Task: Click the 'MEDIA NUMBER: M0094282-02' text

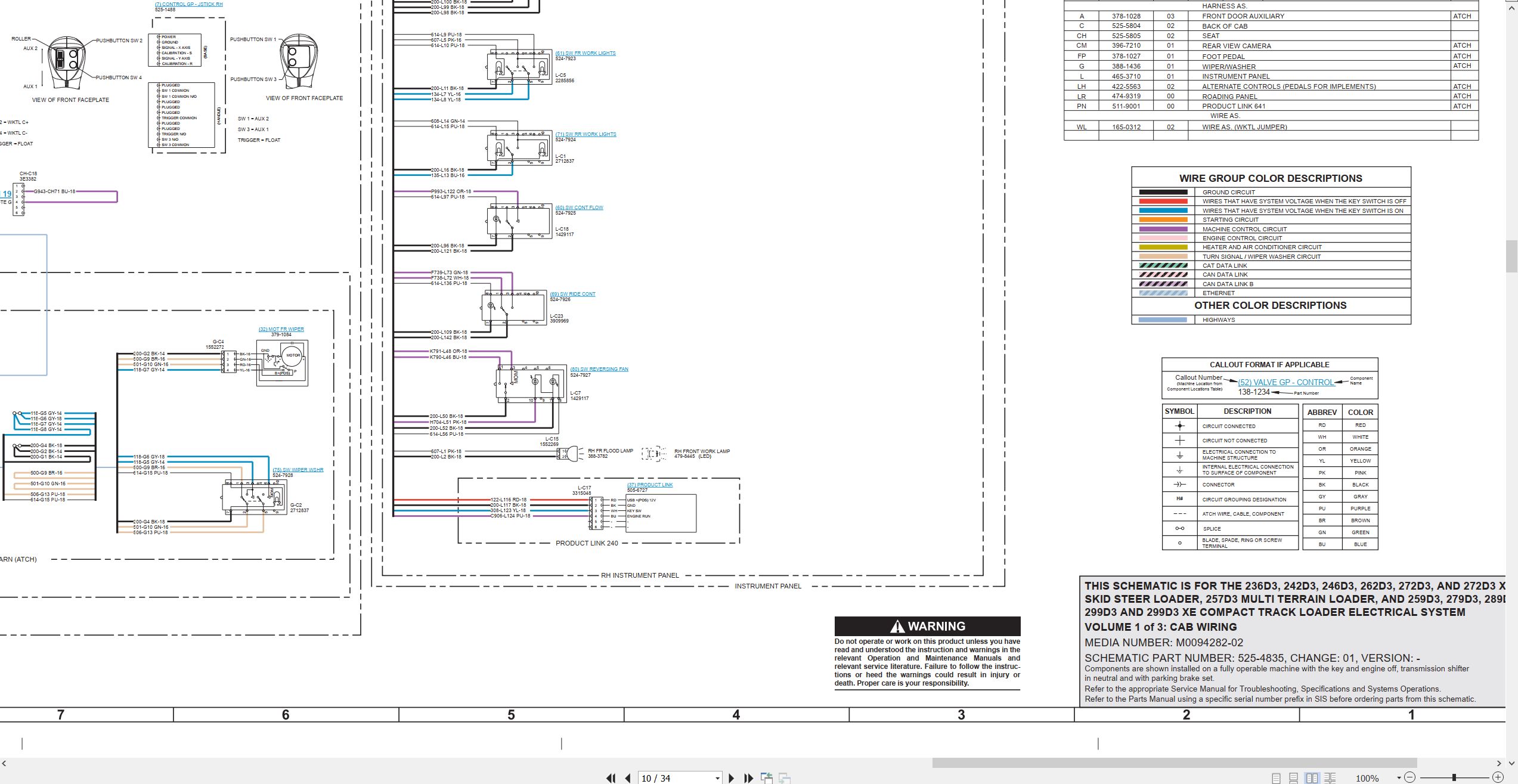Action: [1164, 643]
